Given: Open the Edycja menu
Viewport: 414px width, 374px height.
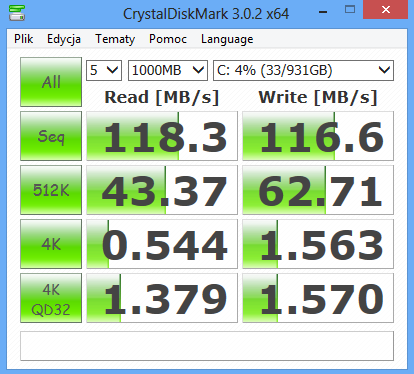Looking at the screenshot, I should click(64, 39).
